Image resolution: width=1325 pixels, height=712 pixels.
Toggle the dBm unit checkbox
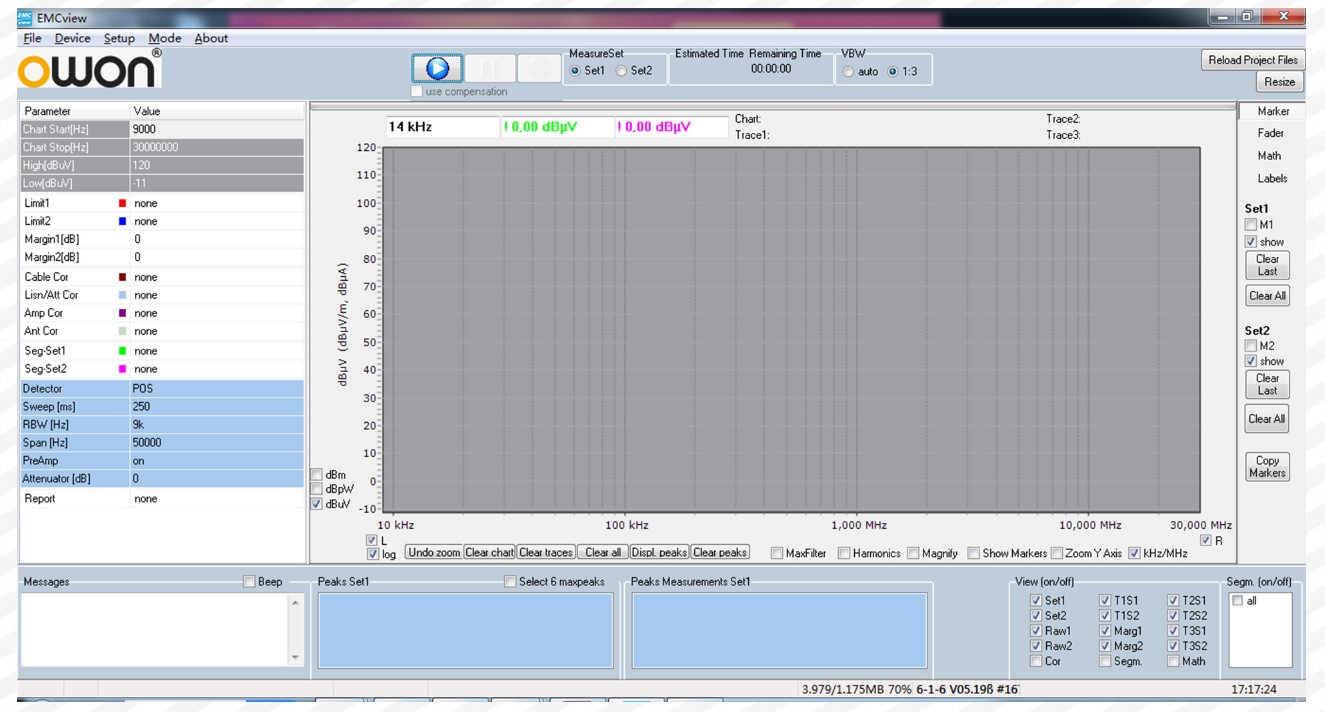(317, 474)
